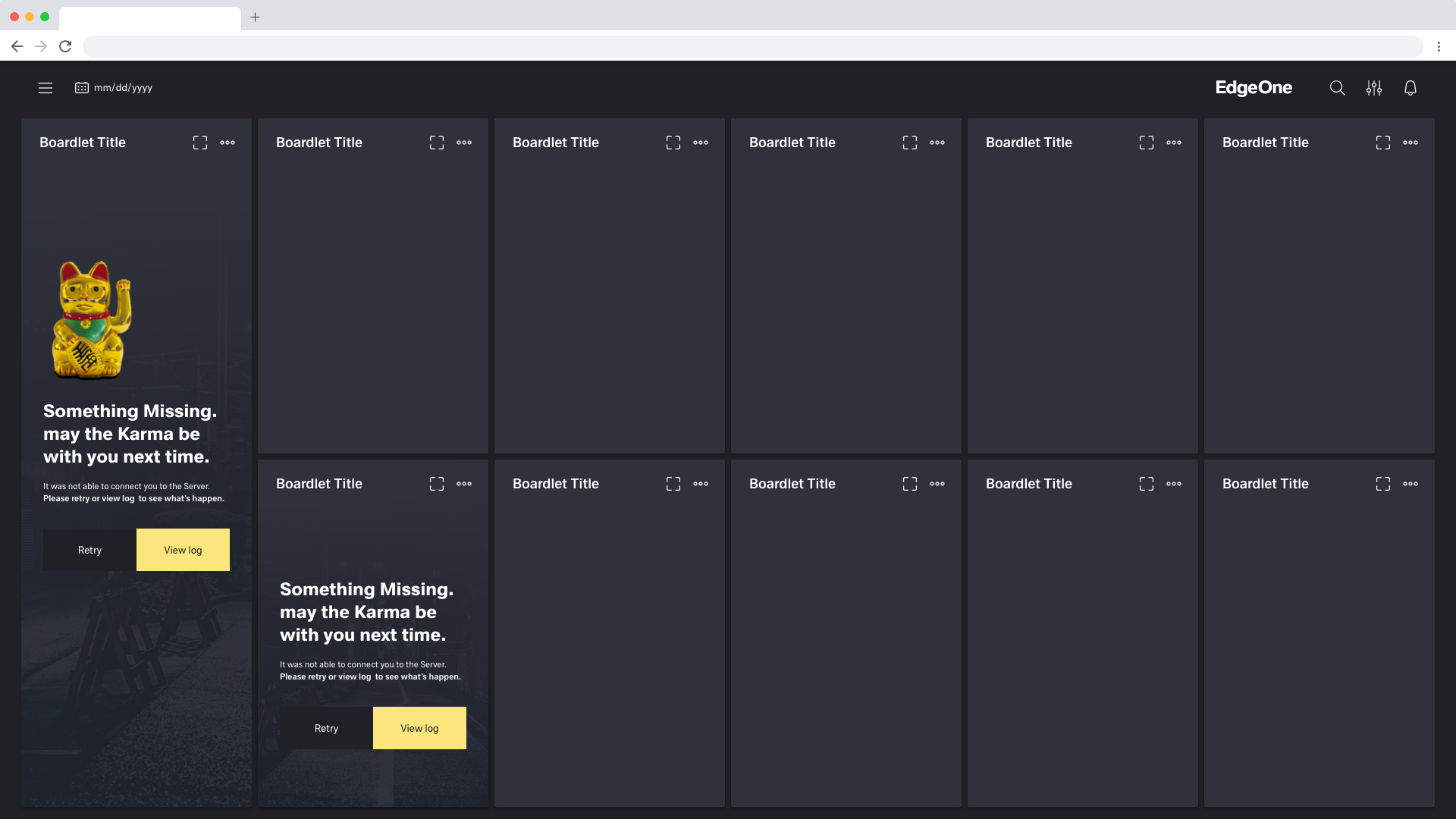Open the filter sliders settings icon
The image size is (1456, 819).
pyautogui.click(x=1373, y=88)
